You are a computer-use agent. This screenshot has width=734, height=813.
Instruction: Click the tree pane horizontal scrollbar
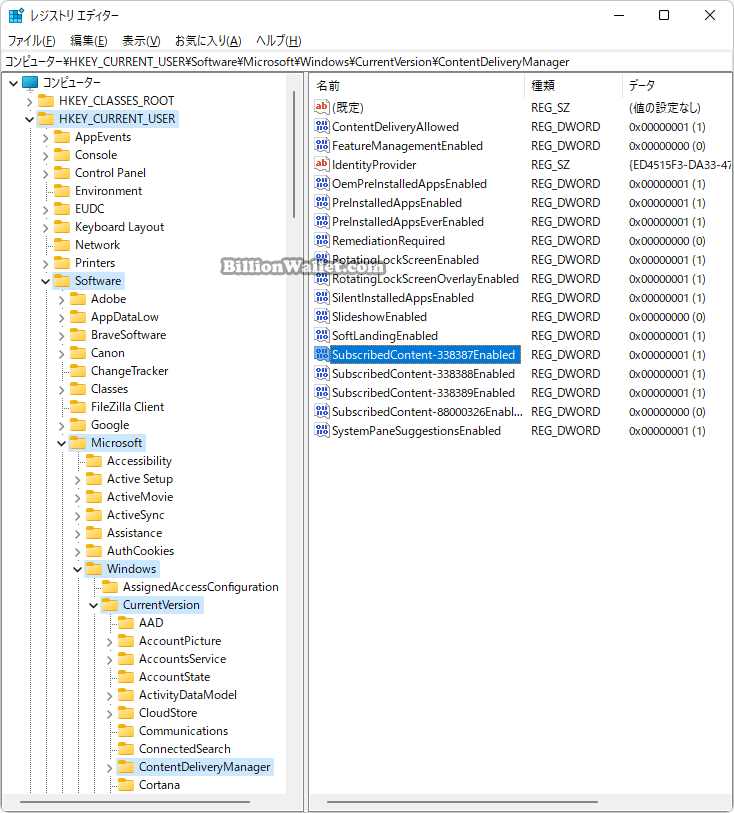coord(135,802)
